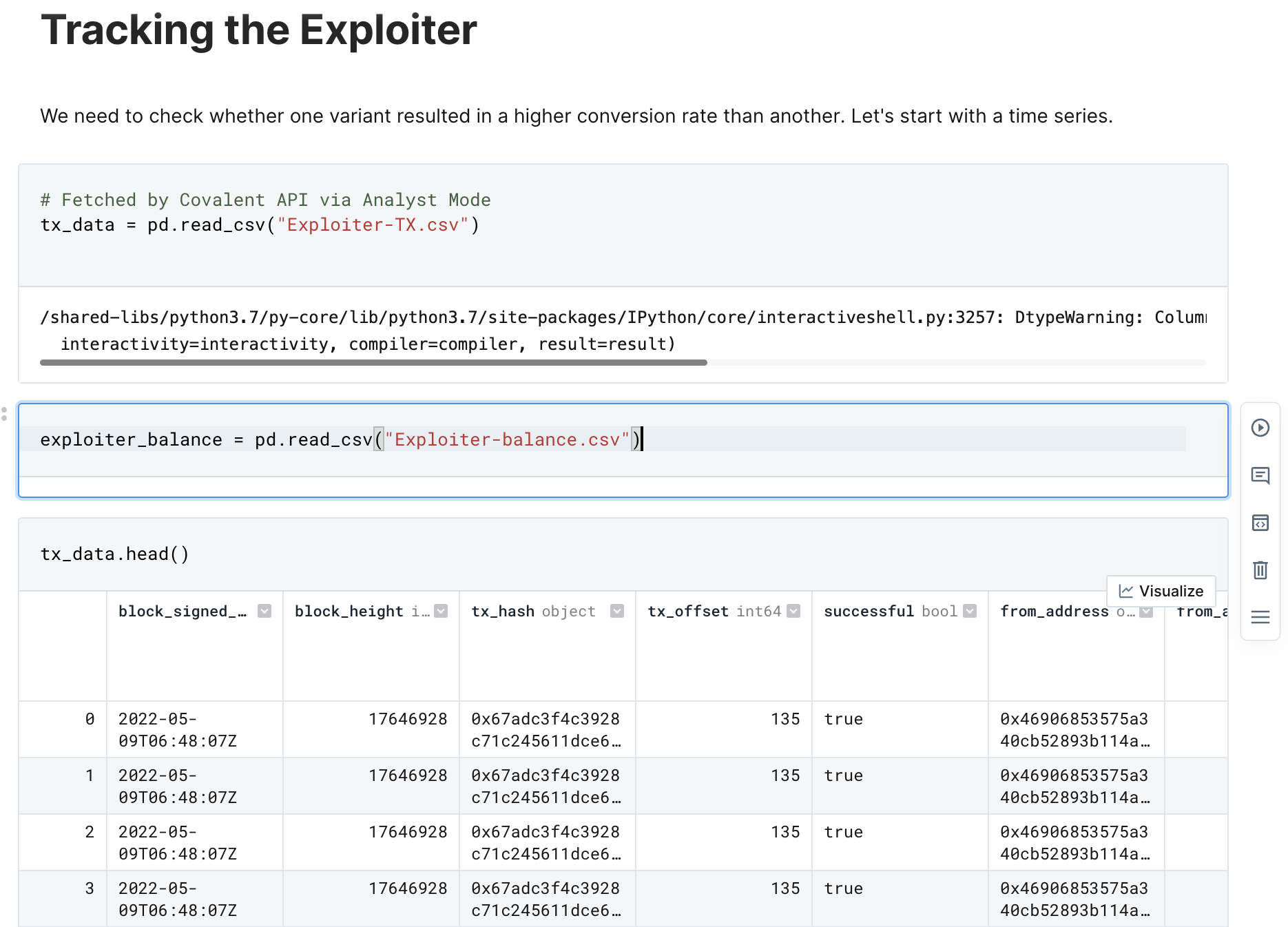
Task: Open the successful column dropdown
Action: (970, 611)
